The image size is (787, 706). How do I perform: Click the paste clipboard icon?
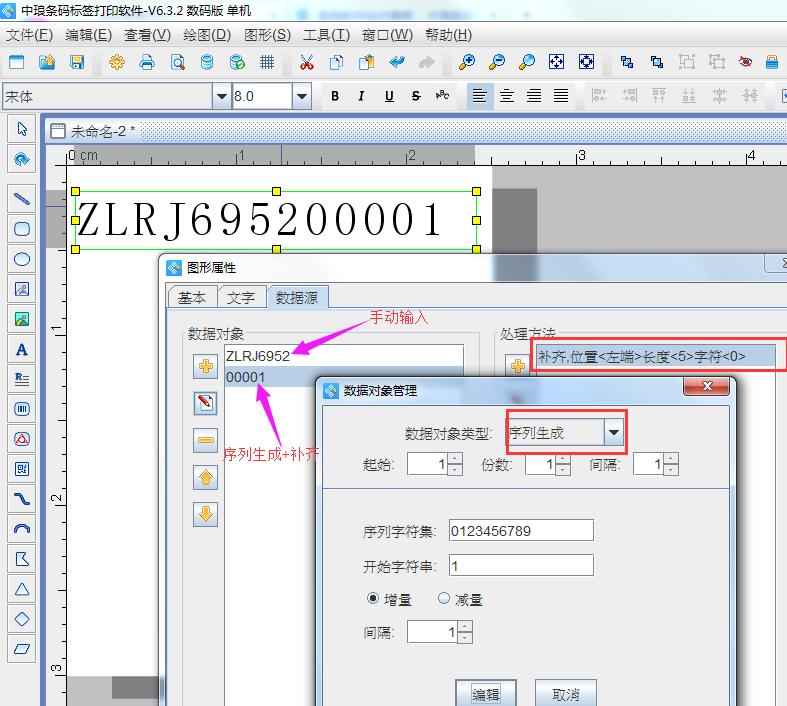366,62
